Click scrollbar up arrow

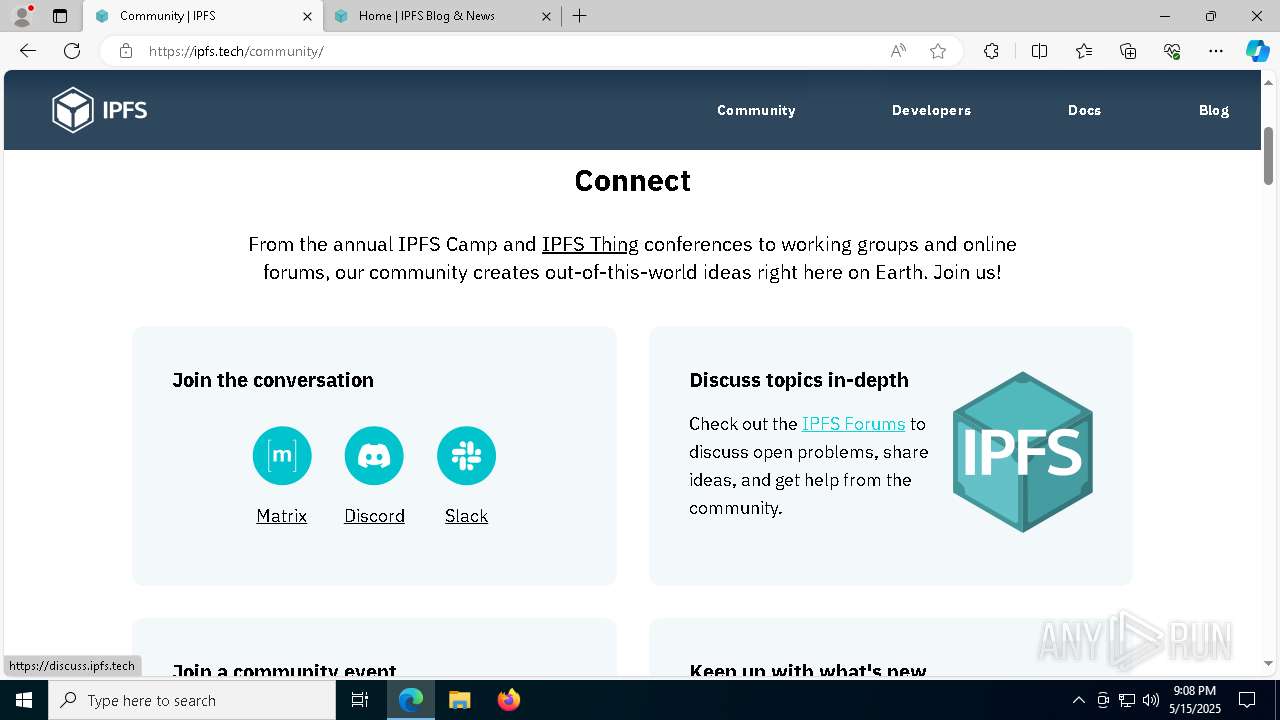tap(1269, 81)
